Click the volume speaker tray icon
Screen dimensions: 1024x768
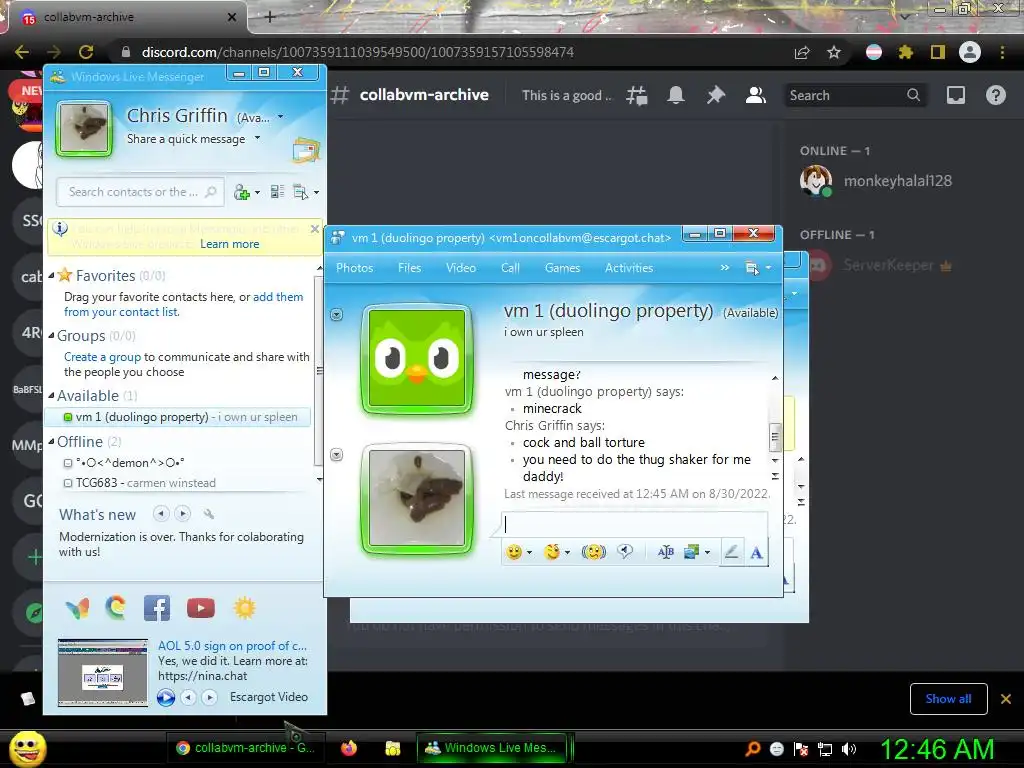pos(849,749)
